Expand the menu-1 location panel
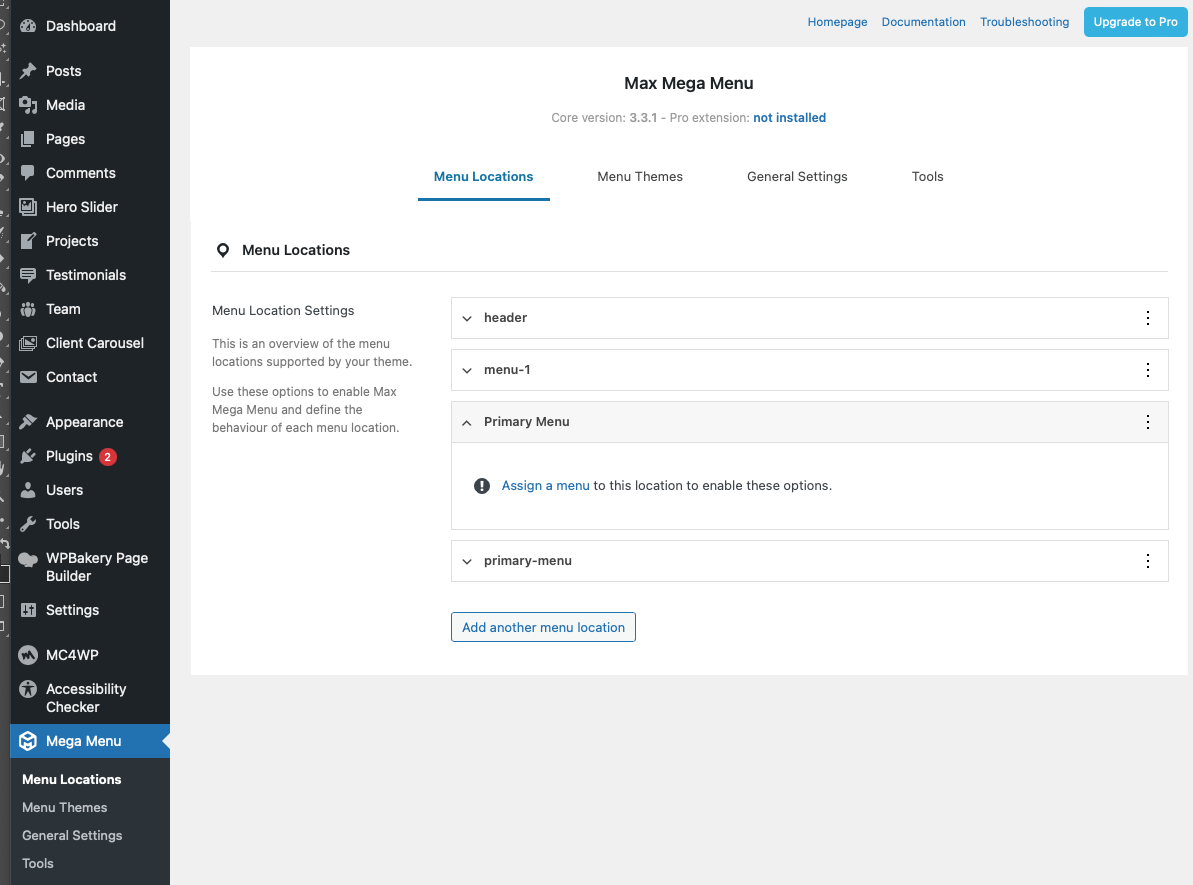The height and width of the screenshot is (885, 1193). pos(467,370)
